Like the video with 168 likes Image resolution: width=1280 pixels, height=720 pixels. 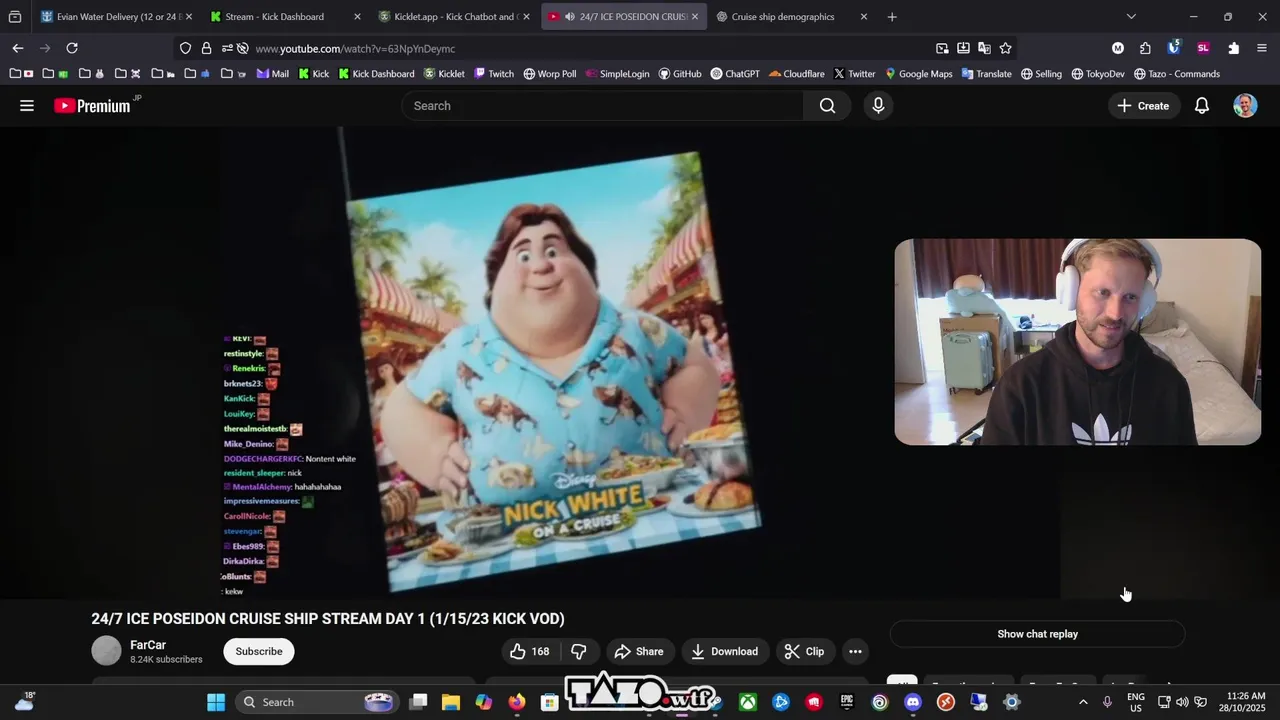point(530,652)
